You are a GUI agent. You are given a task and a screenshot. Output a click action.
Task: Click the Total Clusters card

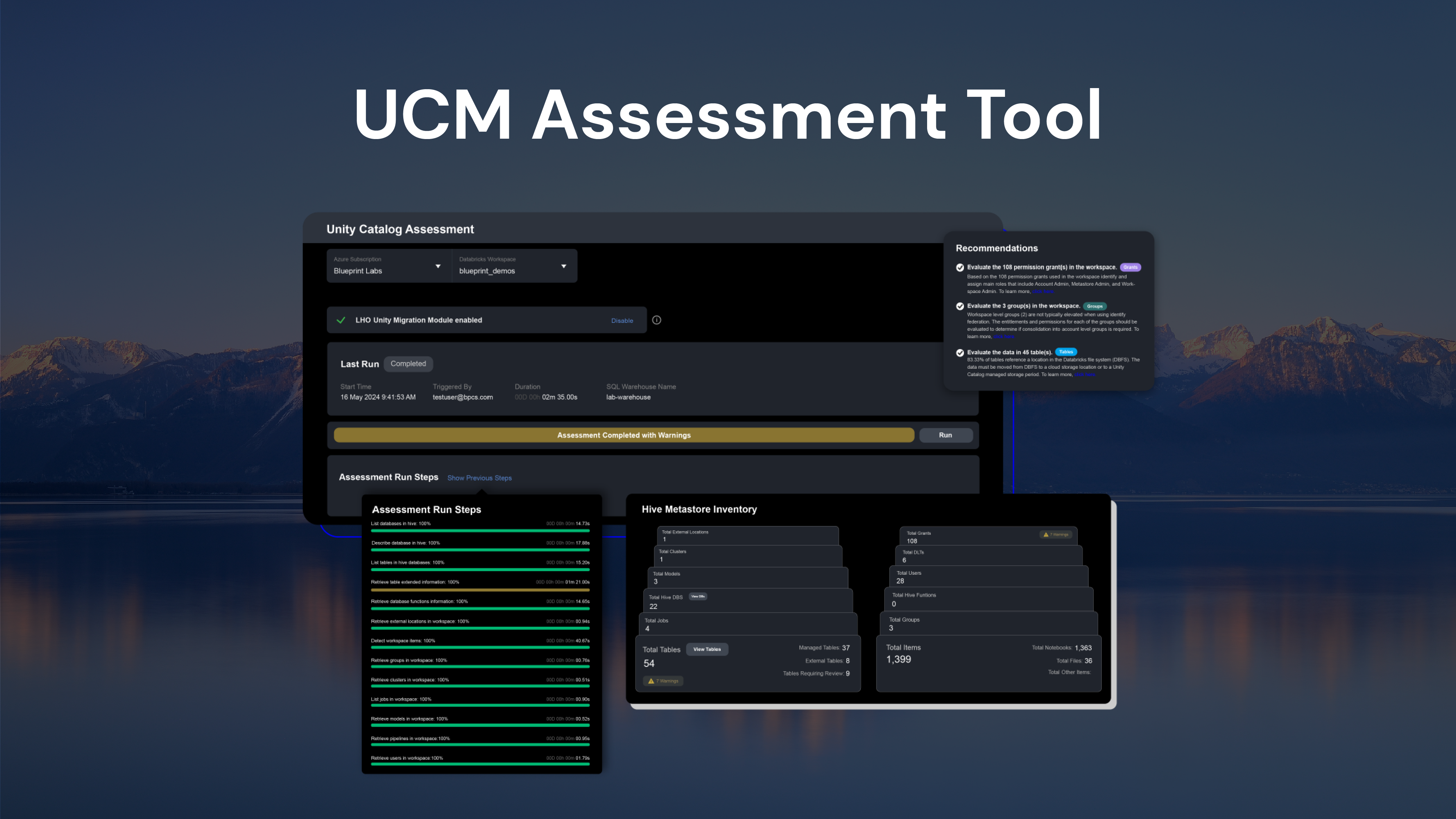pyautogui.click(x=748, y=556)
